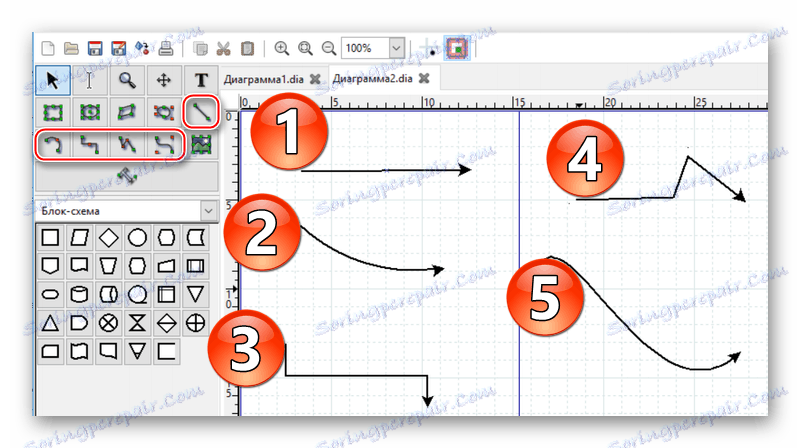Switch to the Диаграмма2.dia tab

click(x=372, y=79)
